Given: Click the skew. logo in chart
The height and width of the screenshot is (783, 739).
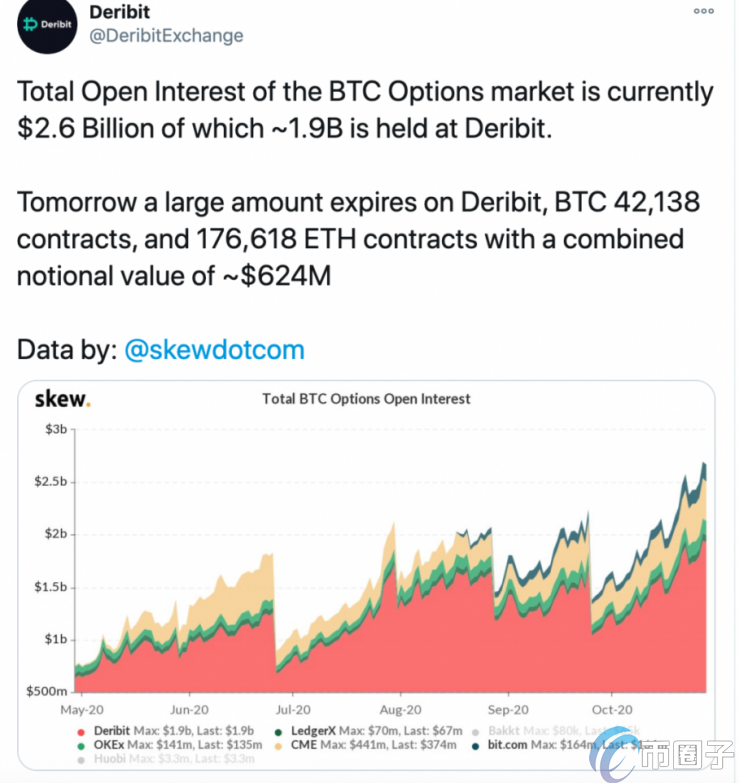Looking at the screenshot, I should click(62, 398).
